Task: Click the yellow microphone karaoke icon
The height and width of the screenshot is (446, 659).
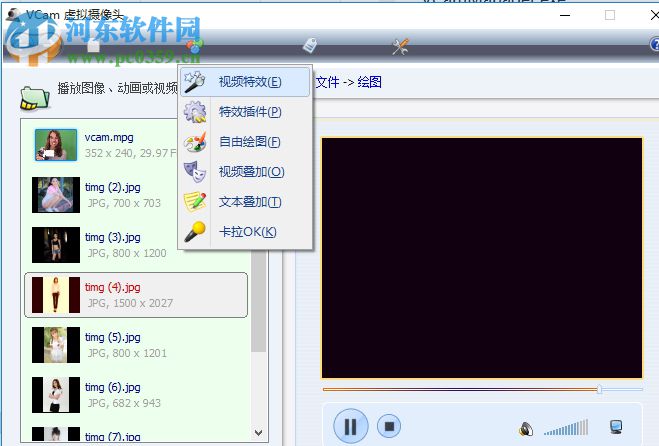Action: pyautogui.click(x=195, y=232)
